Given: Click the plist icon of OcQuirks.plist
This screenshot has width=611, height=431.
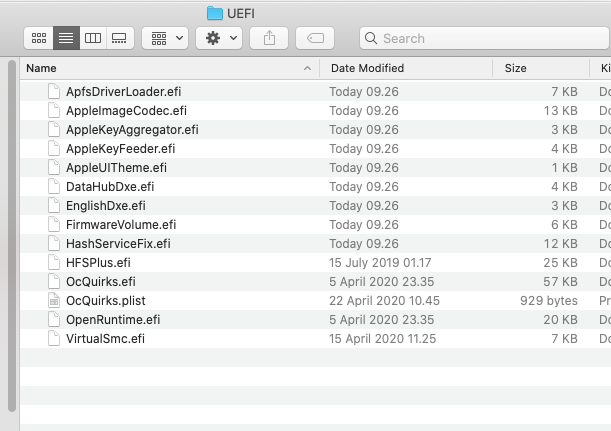Looking at the screenshot, I should [54, 300].
